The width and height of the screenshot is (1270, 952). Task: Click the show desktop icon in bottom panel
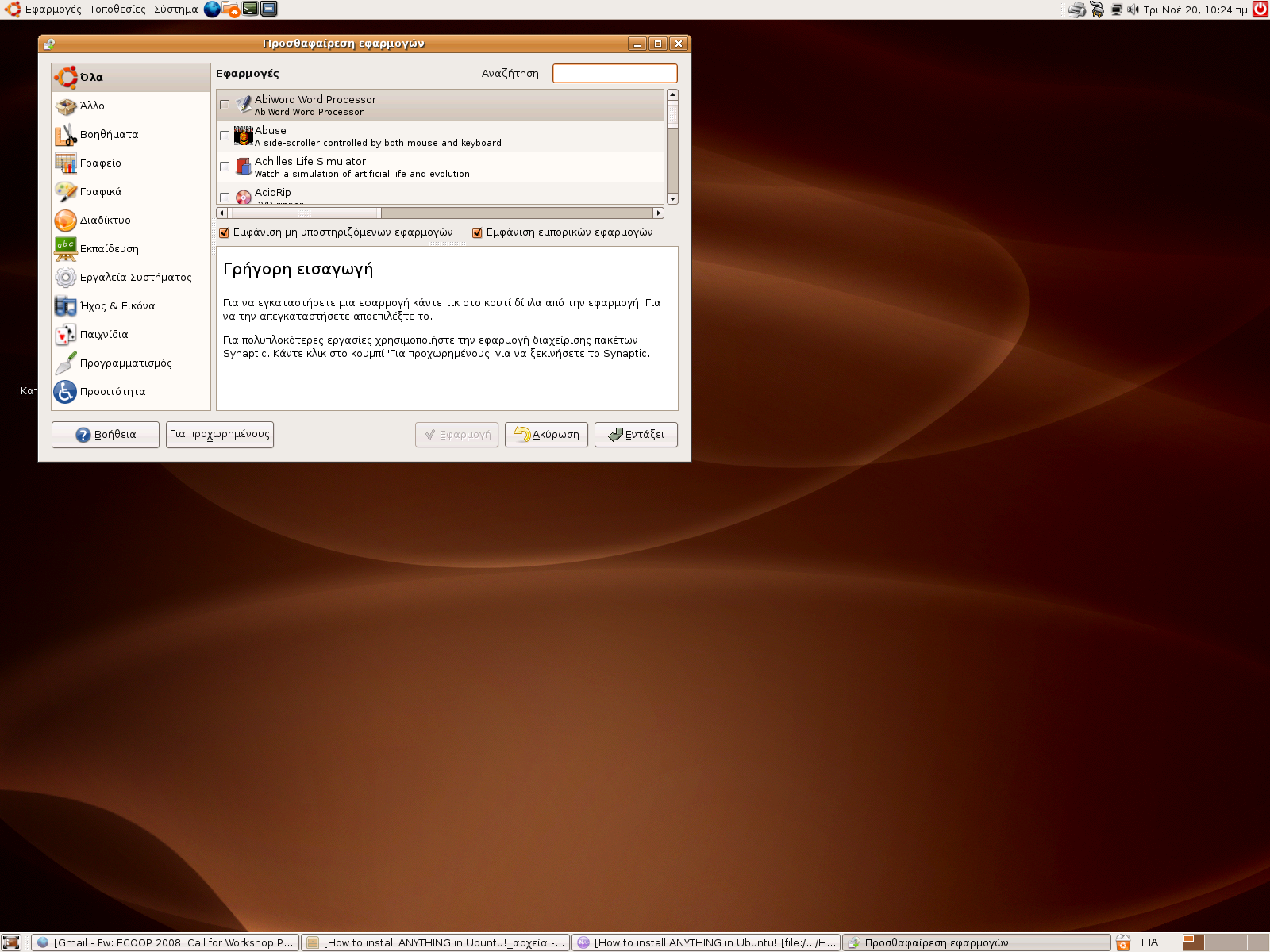(x=11, y=942)
